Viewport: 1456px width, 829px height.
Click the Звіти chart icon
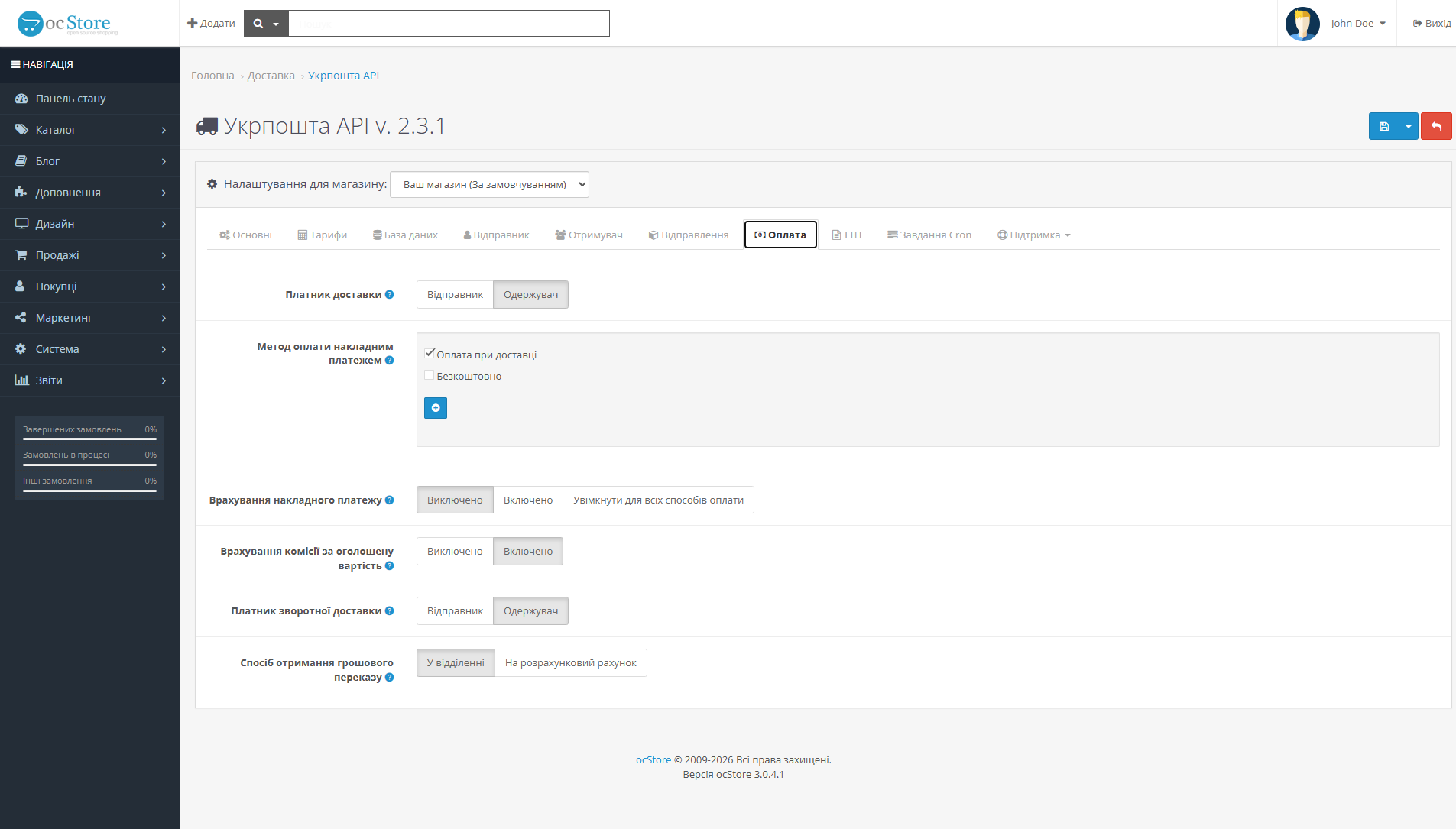[x=21, y=380]
